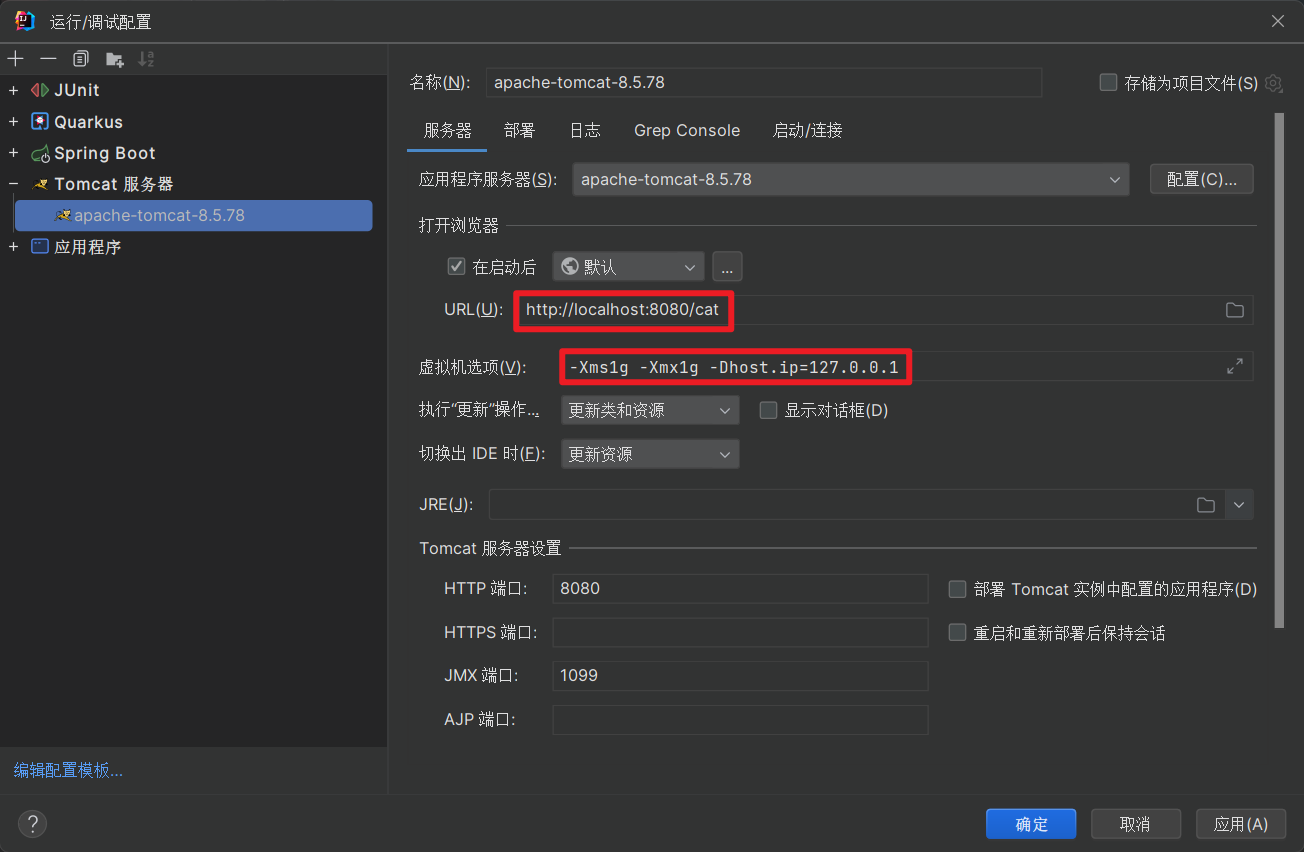This screenshot has height=852, width=1304.
Task: Browse the URL using the folder icon
Action: click(1234, 309)
